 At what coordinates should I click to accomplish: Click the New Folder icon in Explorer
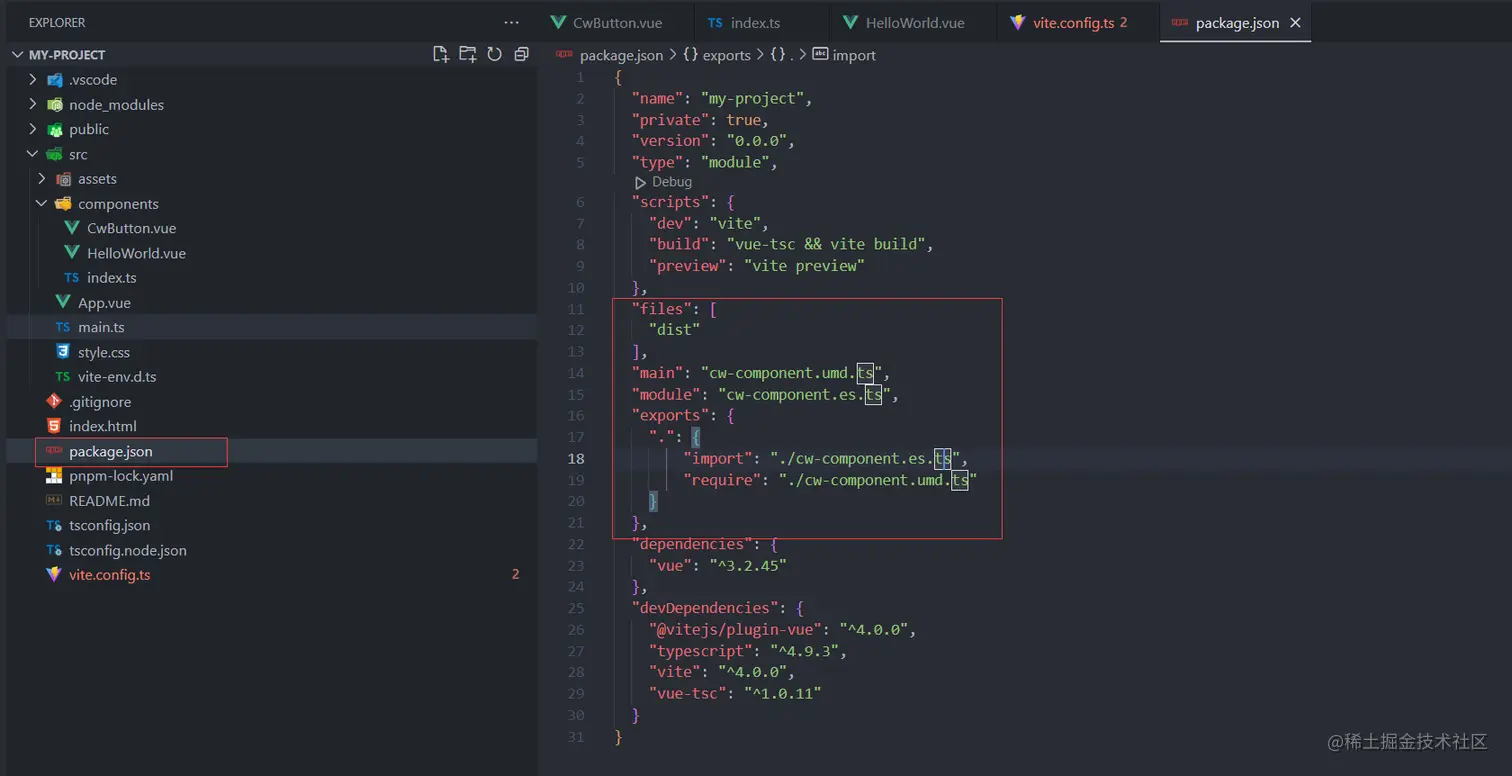467,54
